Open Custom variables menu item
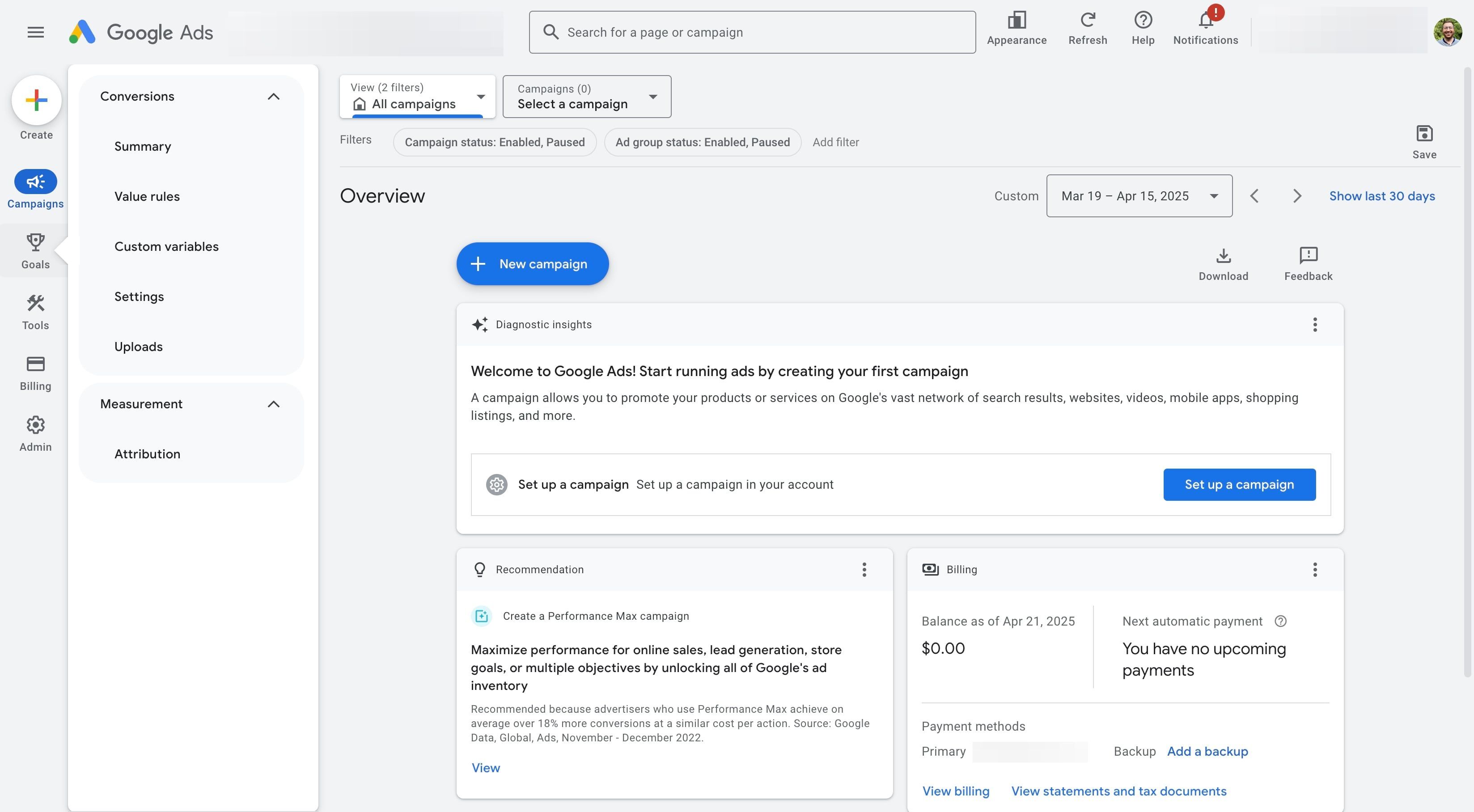 coord(166,247)
